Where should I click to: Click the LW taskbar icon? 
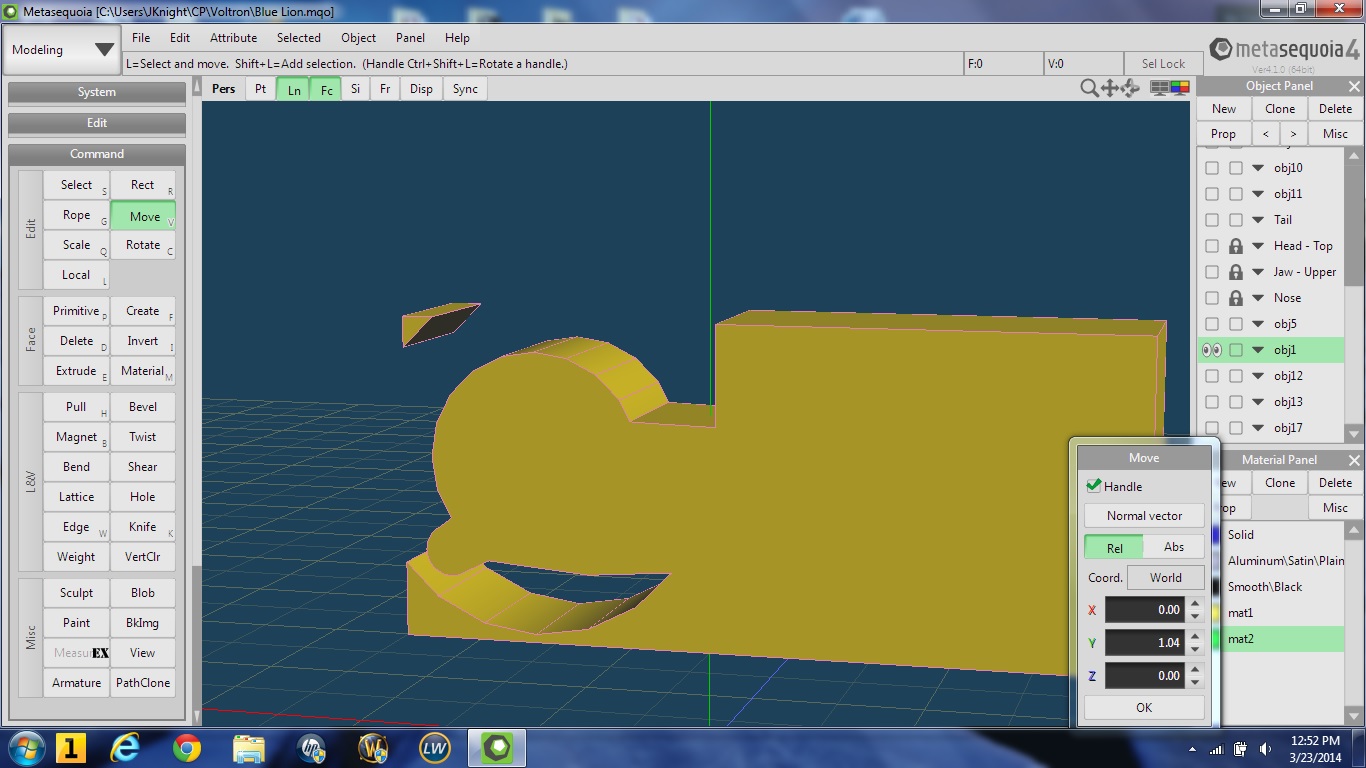coord(435,747)
